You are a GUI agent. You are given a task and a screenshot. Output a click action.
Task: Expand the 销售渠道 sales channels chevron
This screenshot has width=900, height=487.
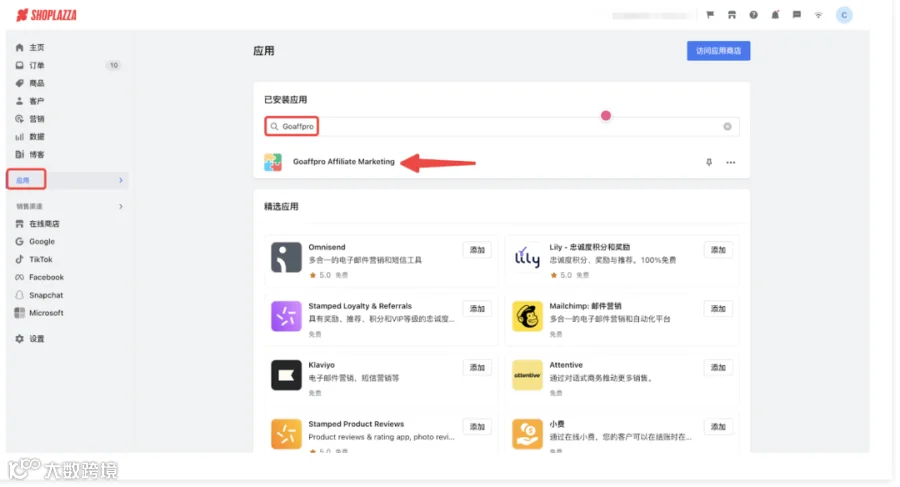click(121, 206)
